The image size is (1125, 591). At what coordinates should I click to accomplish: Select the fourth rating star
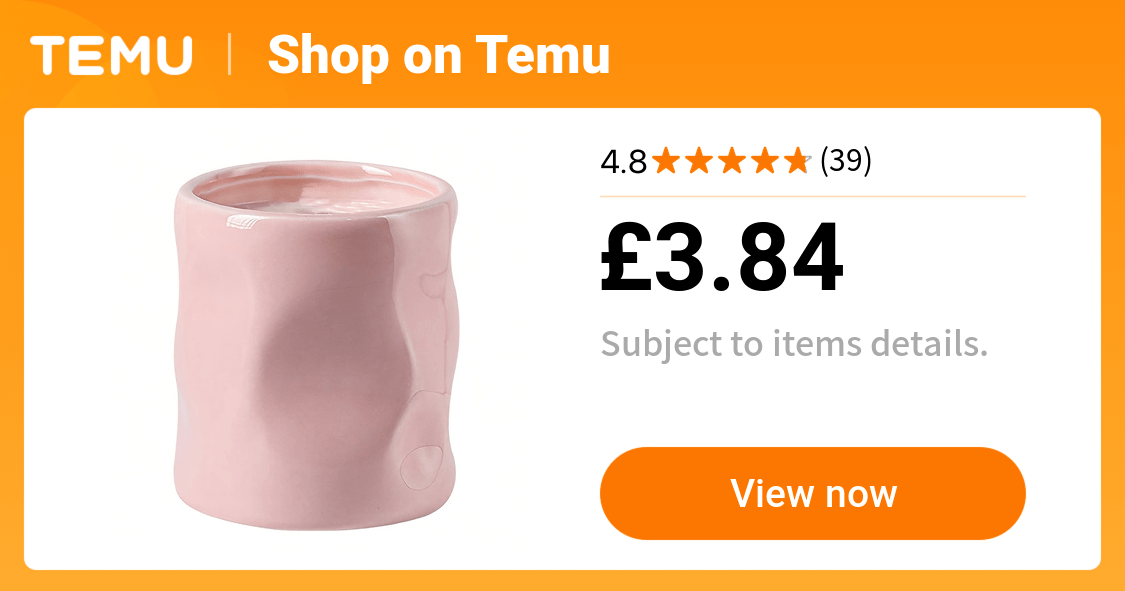[x=765, y=161]
